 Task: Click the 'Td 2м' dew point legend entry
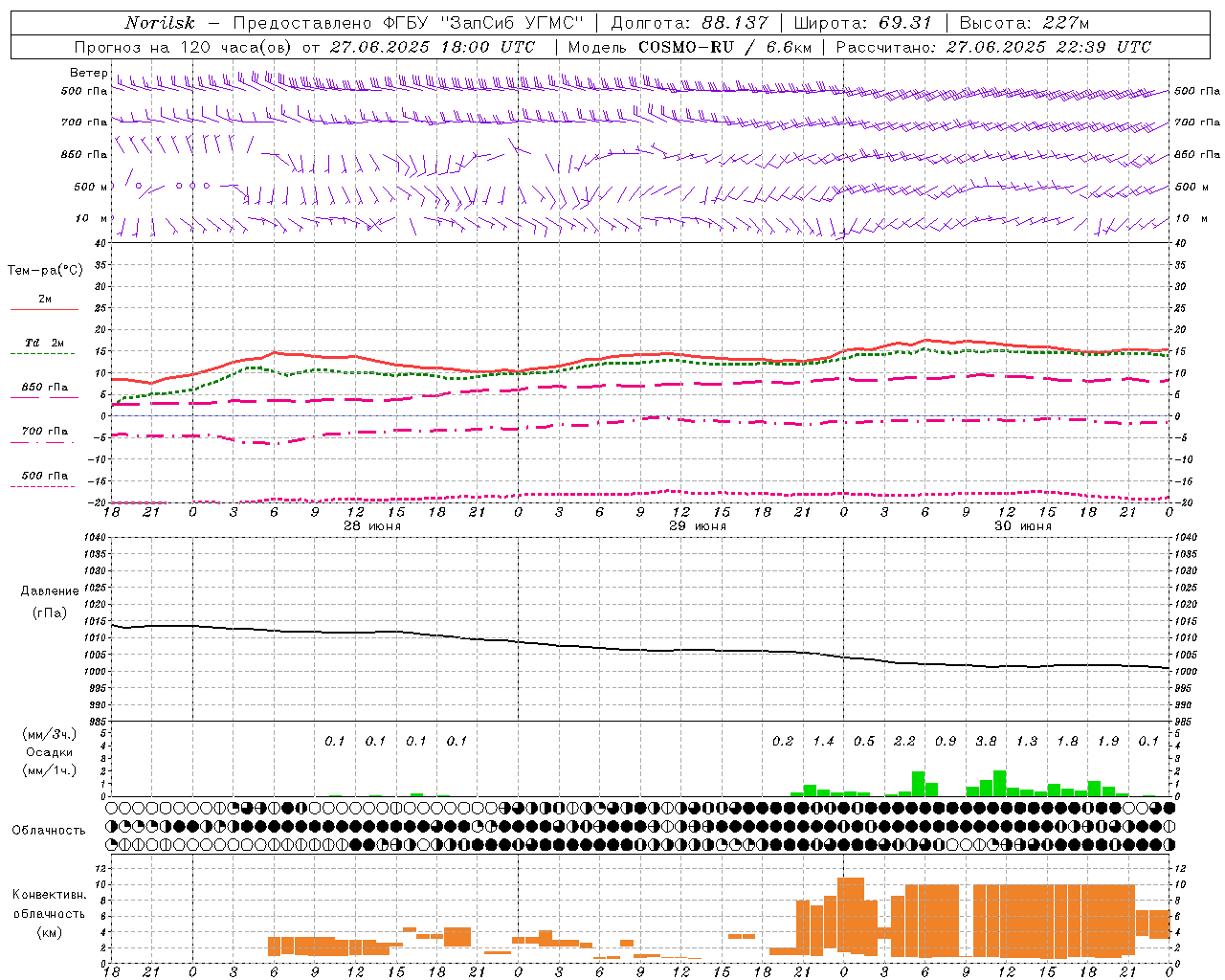pyautogui.click(x=45, y=343)
